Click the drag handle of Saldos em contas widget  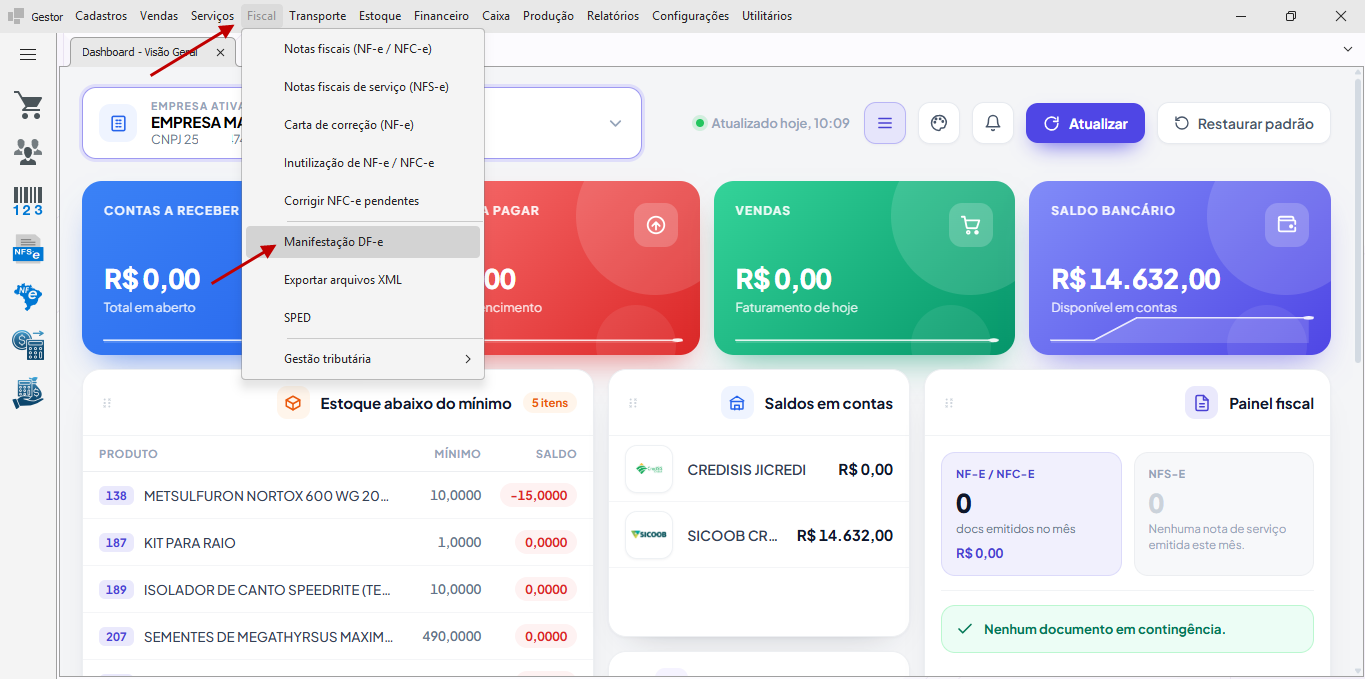(632, 403)
